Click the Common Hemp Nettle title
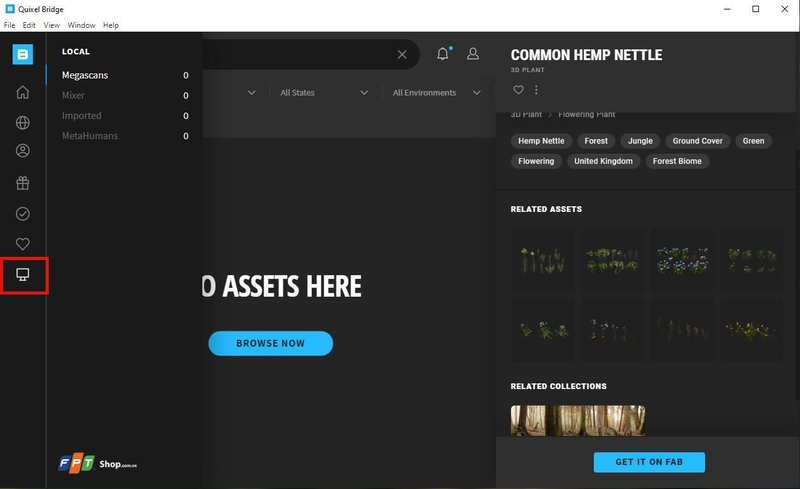Viewport: 800px width, 489px height. tap(586, 55)
